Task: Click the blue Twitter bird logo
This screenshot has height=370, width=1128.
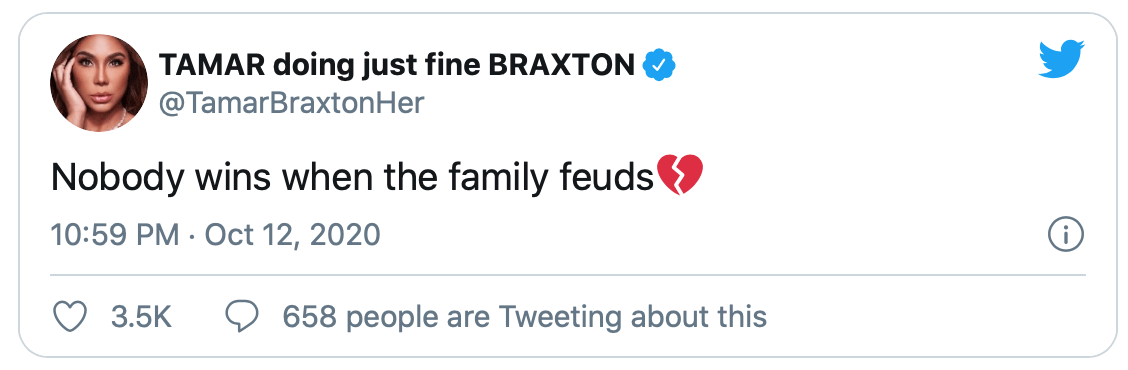Action: point(1061,59)
